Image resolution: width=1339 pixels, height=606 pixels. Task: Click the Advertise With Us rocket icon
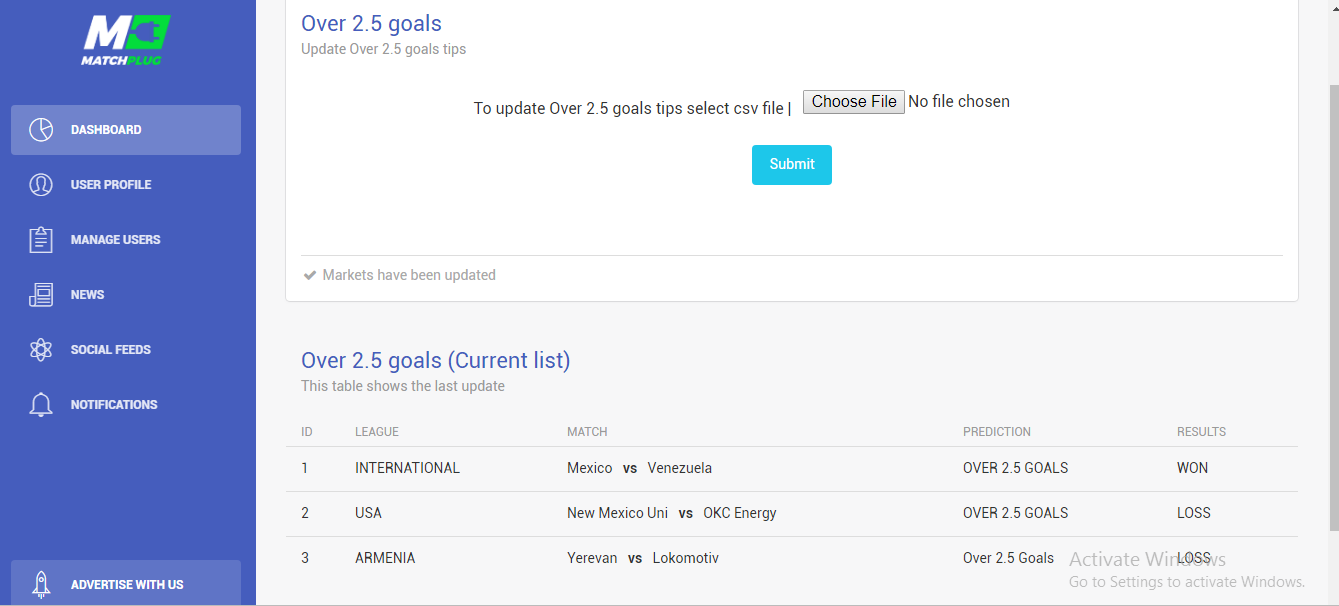click(x=41, y=585)
